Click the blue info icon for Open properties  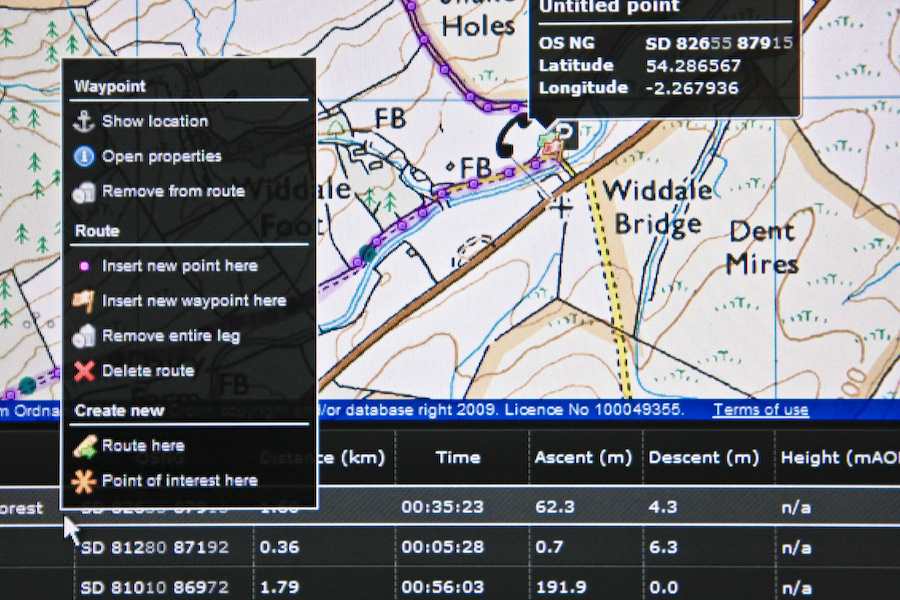[84, 157]
